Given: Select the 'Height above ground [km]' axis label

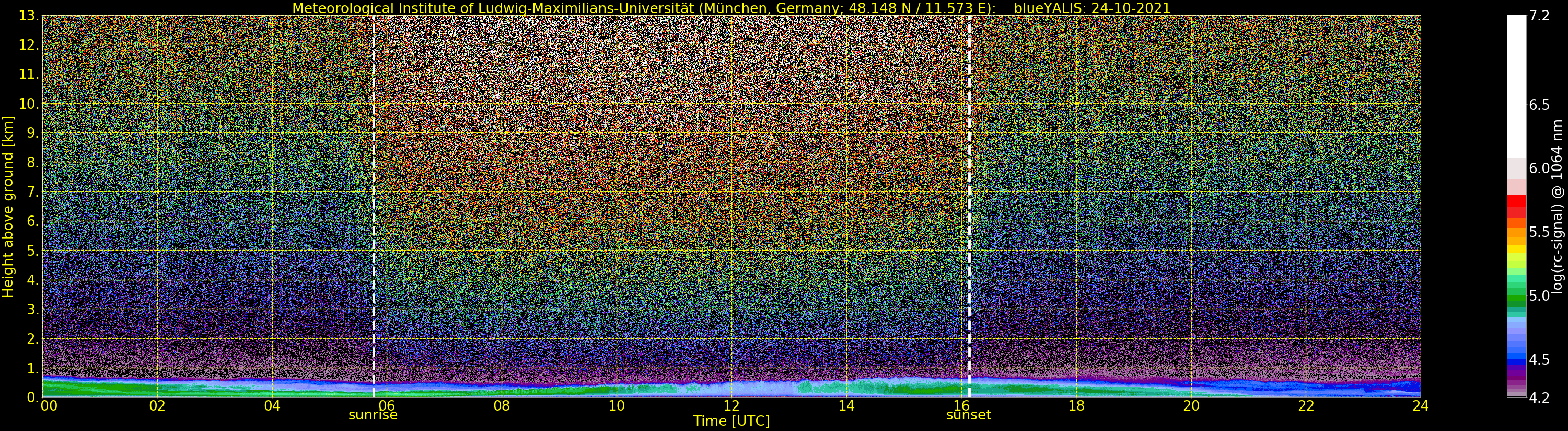Looking at the screenshot, I should click(8, 206).
